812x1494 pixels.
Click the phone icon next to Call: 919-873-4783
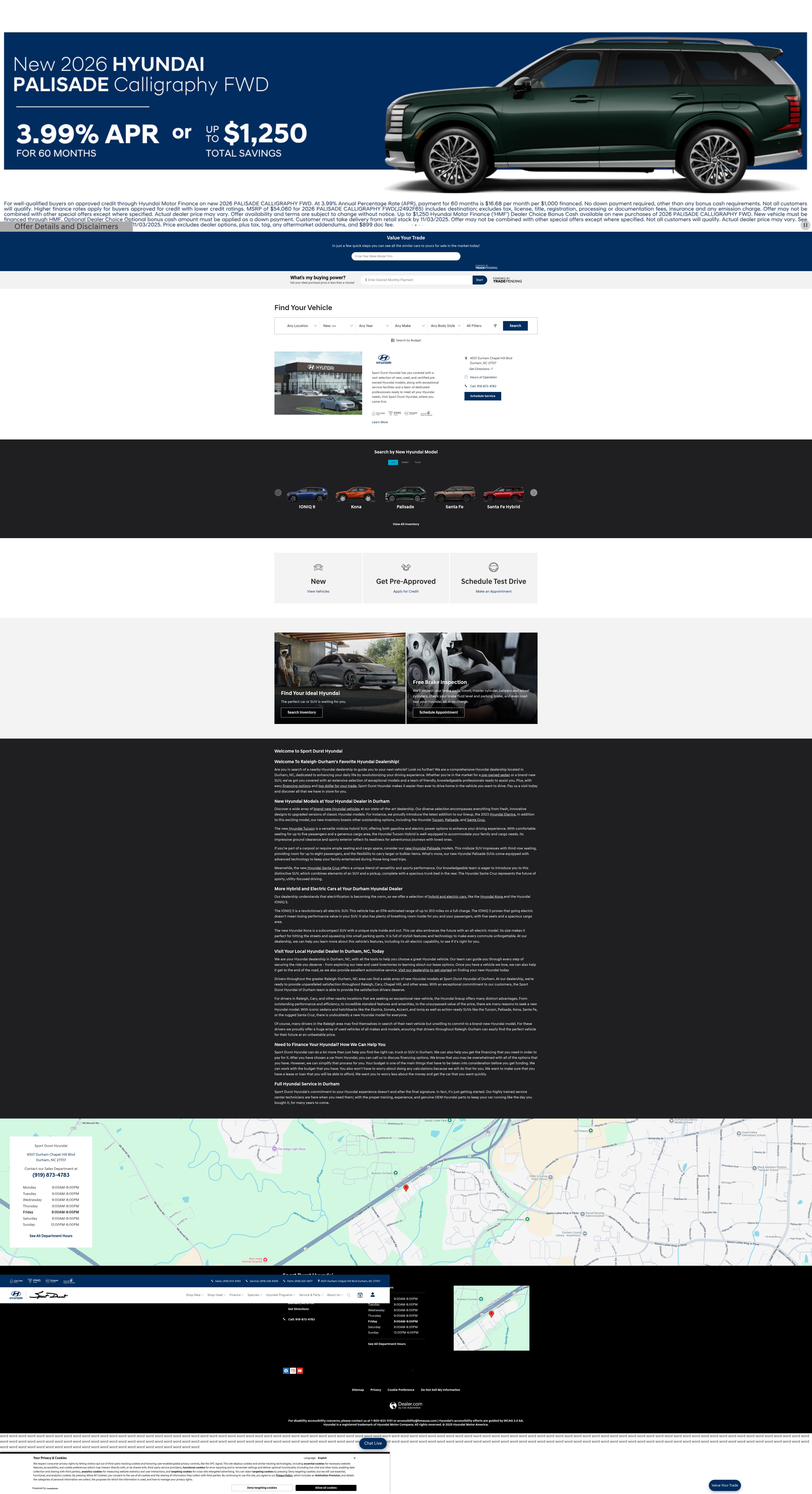pos(466,386)
